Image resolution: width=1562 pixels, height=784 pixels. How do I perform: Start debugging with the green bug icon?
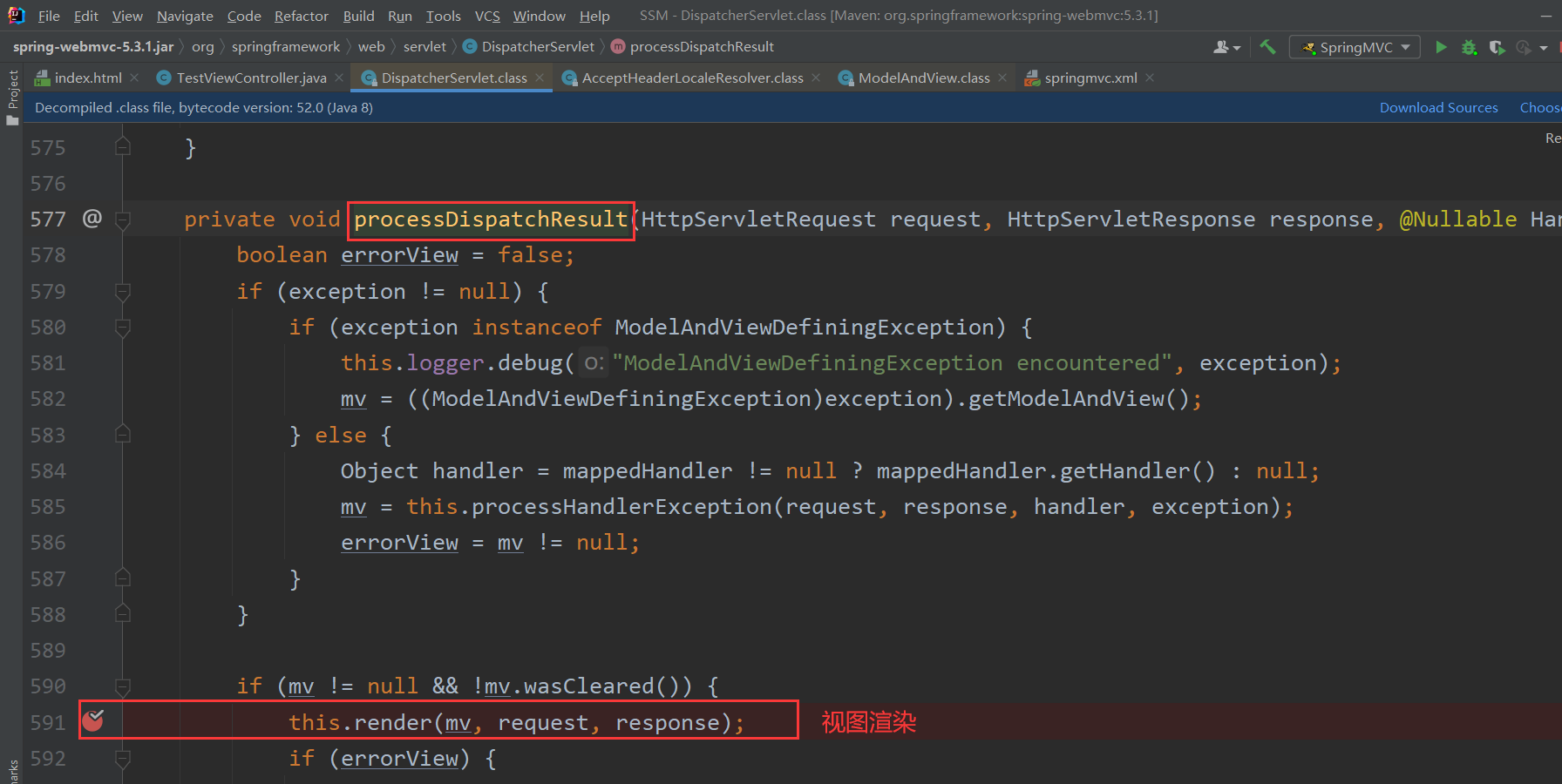[x=1469, y=47]
